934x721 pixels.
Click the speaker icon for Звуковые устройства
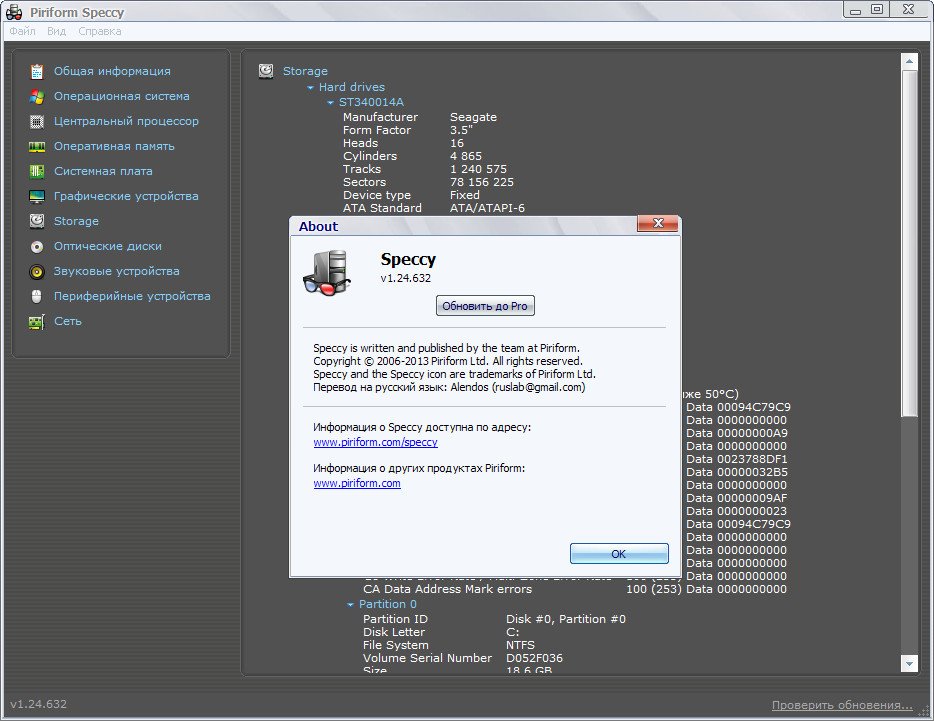click(x=37, y=272)
